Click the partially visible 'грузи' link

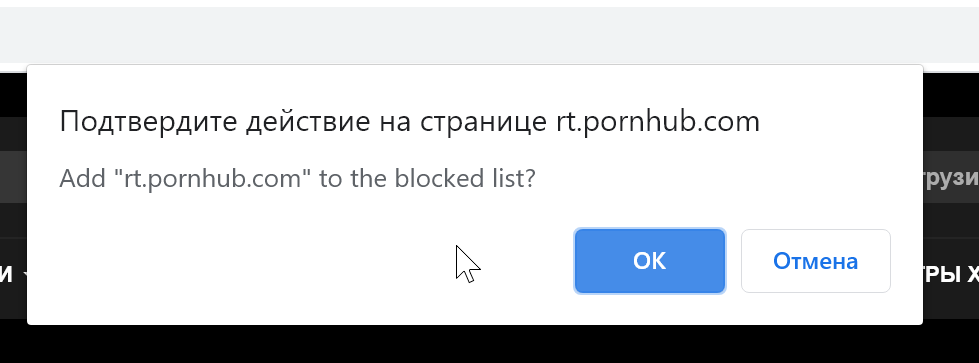click(951, 178)
